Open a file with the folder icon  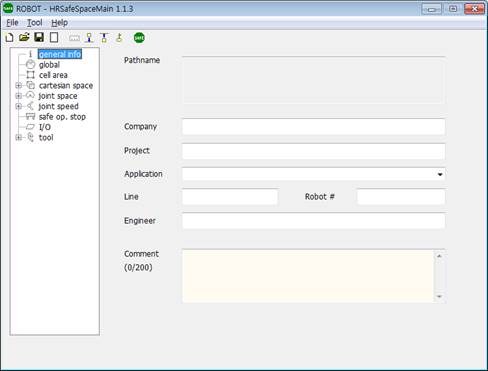24,37
